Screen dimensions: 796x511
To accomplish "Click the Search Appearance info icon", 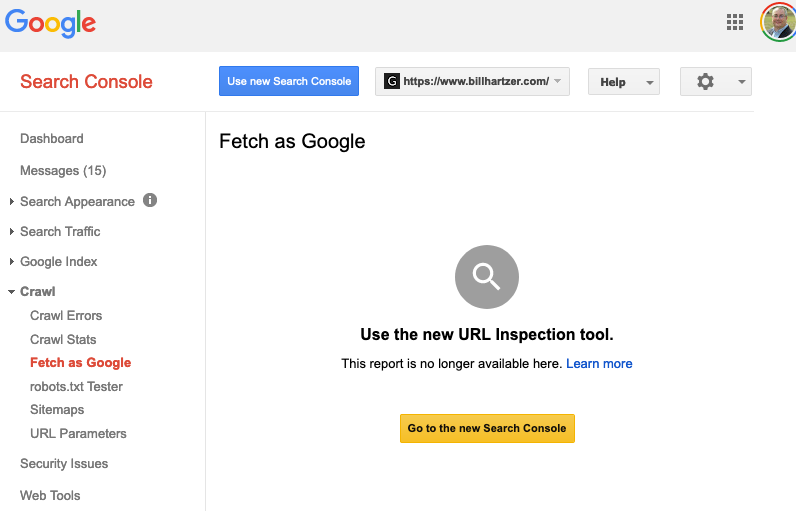I will pos(150,200).
